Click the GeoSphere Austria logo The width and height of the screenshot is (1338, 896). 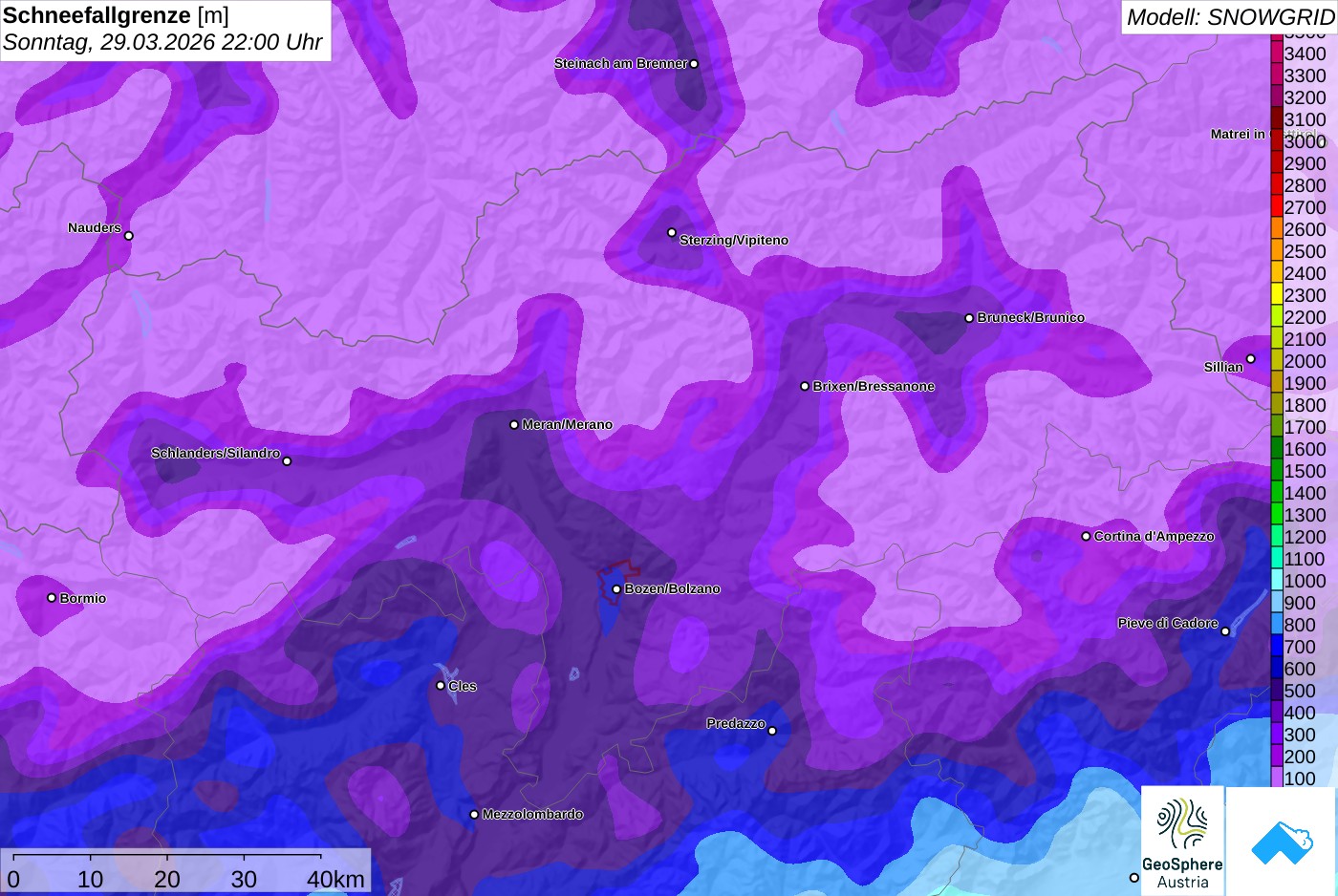point(1182,842)
